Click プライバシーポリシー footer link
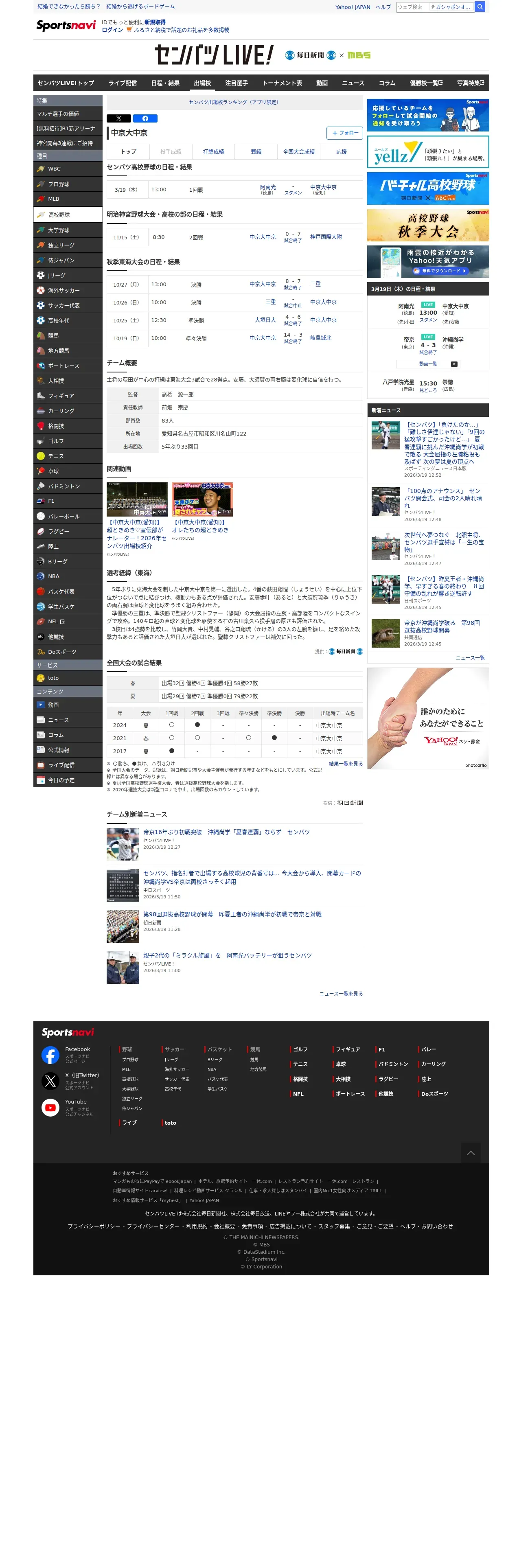The image size is (530, 1568). point(94,1226)
